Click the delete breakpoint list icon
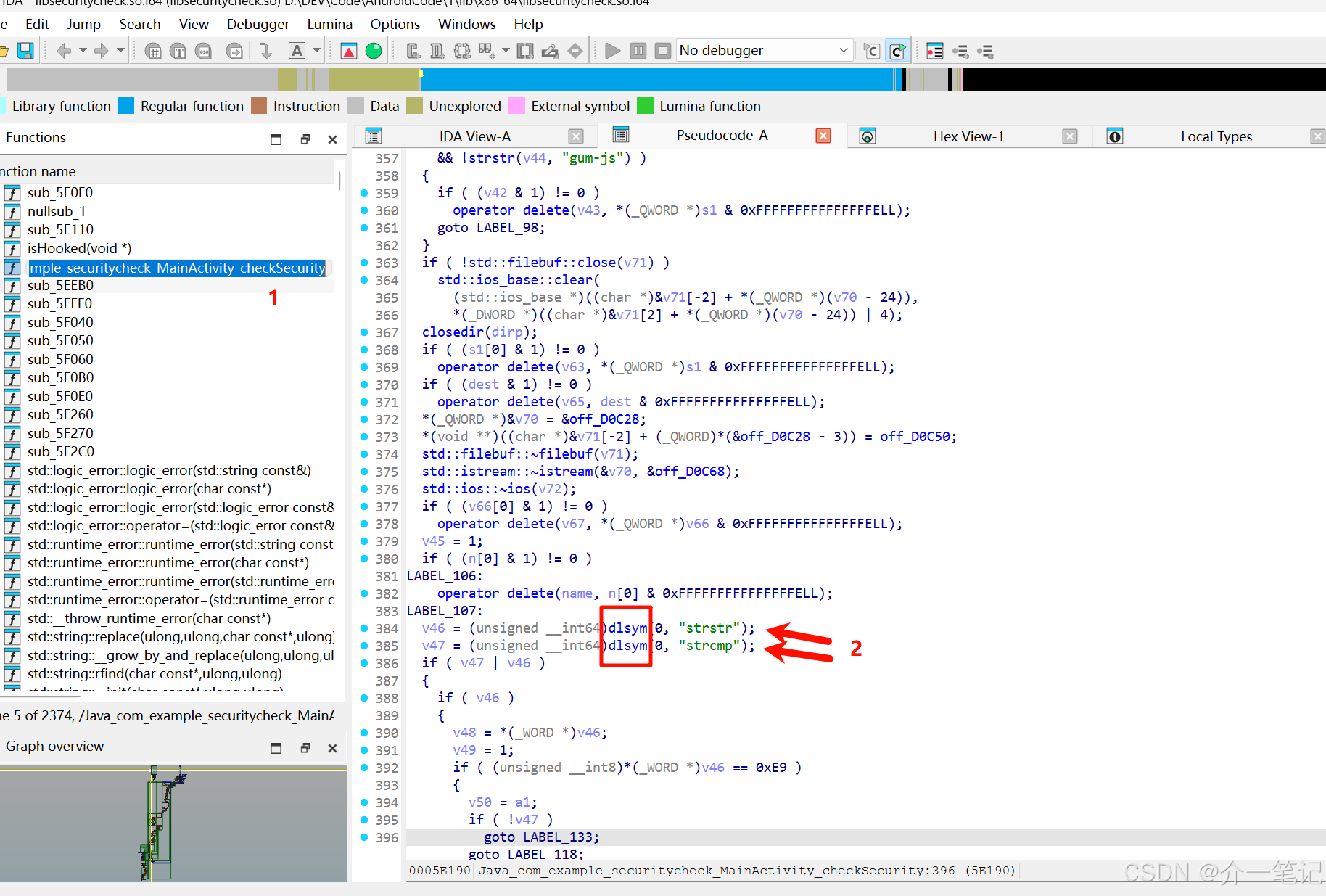1326x896 pixels. click(985, 51)
